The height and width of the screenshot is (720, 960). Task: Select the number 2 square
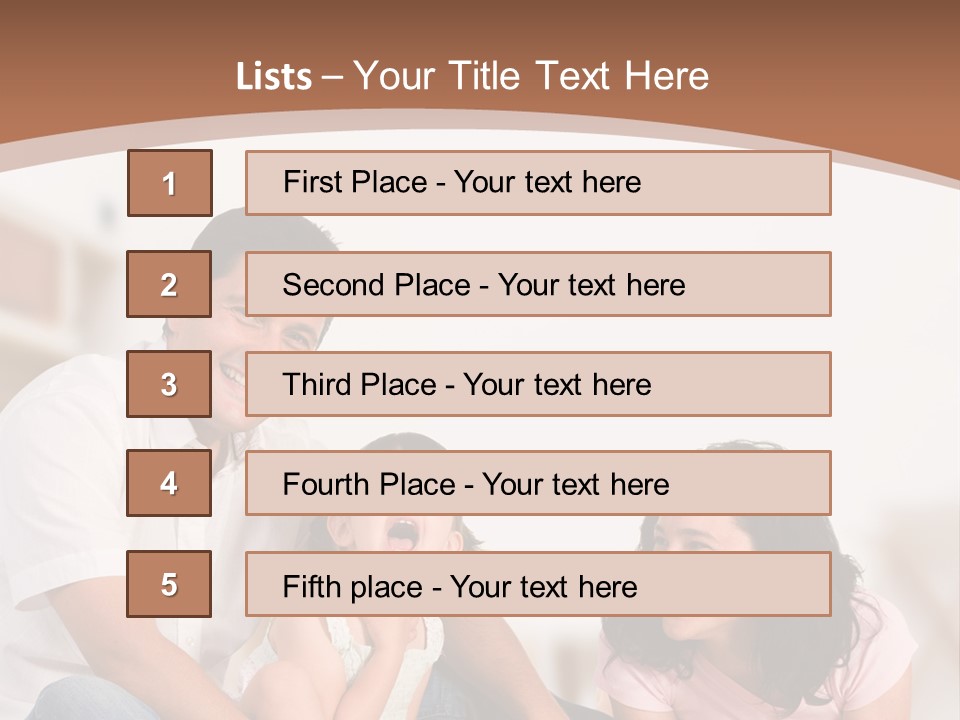tap(169, 284)
